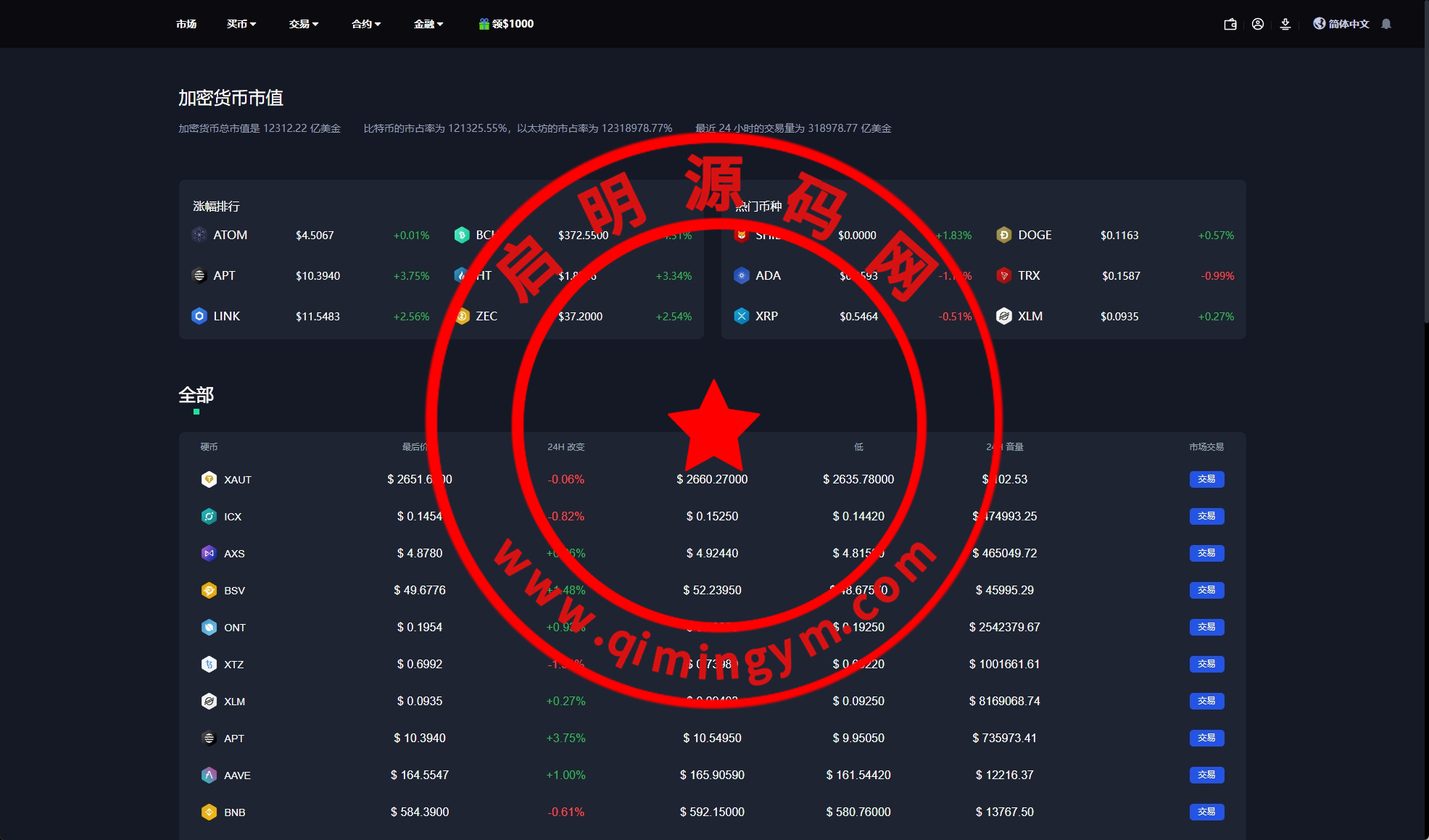Click the download app icon
The image size is (1429, 840).
point(1285,24)
